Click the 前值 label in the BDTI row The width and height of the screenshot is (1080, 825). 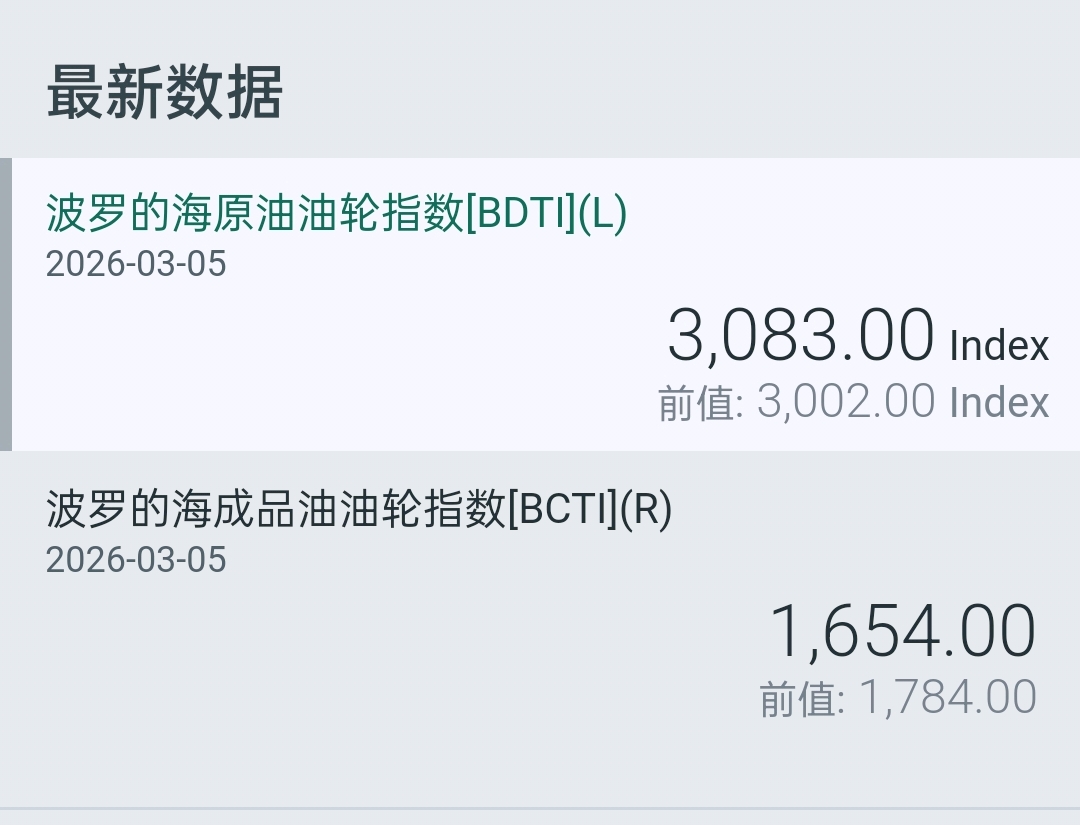point(698,403)
